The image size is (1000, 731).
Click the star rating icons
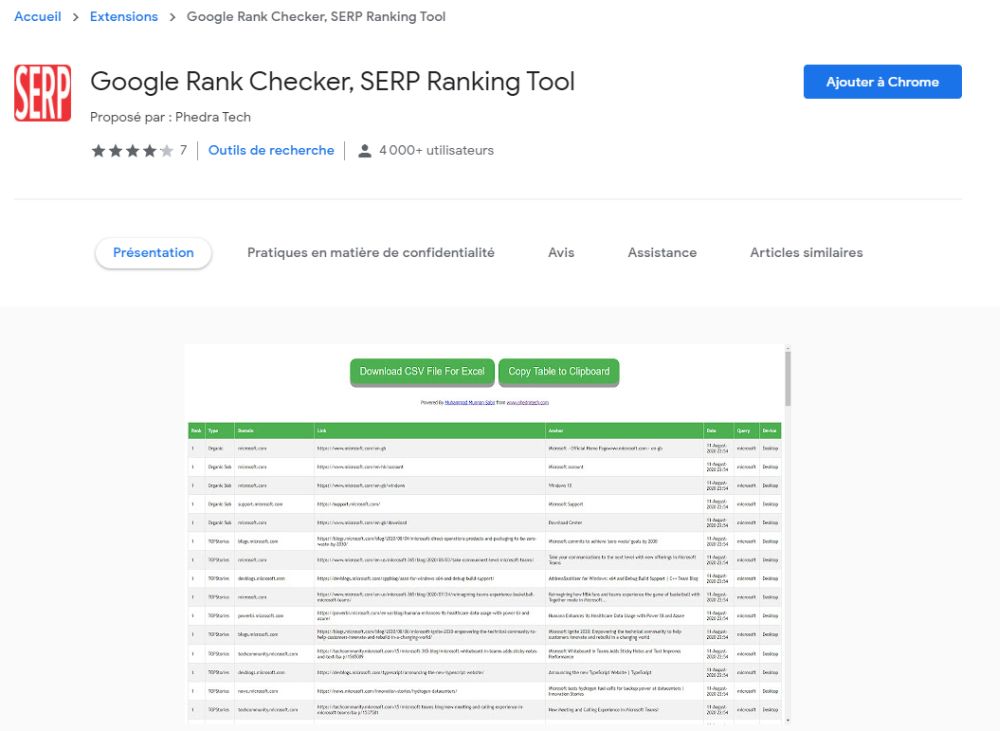pos(133,151)
